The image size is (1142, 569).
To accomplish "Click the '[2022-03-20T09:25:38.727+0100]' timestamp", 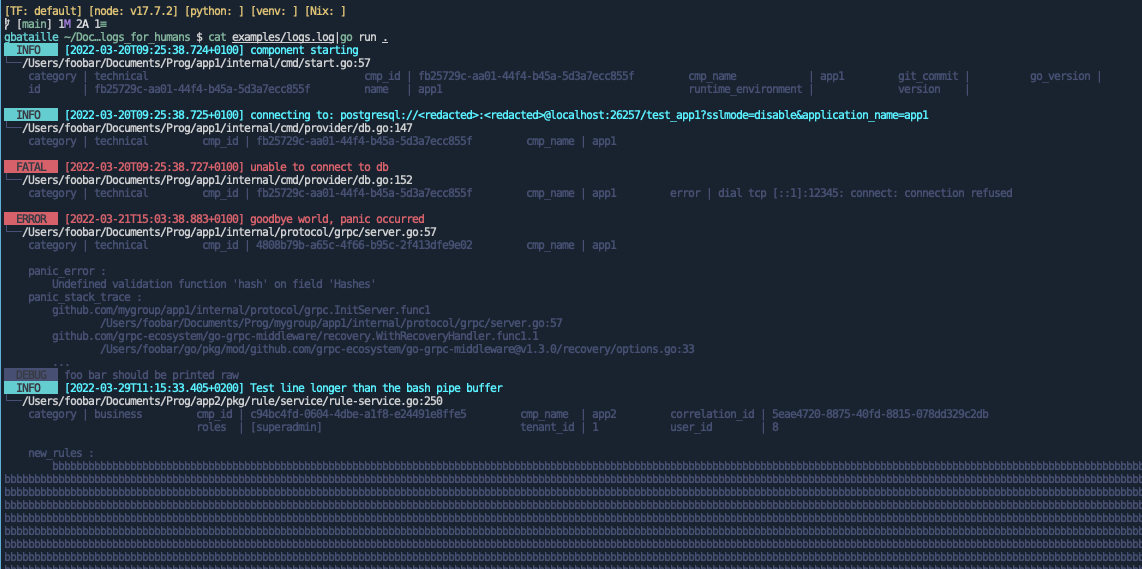I will (x=154, y=167).
